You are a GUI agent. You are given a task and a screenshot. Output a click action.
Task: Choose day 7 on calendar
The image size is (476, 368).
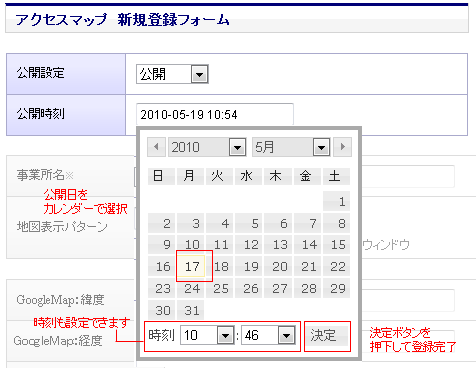click(307, 223)
